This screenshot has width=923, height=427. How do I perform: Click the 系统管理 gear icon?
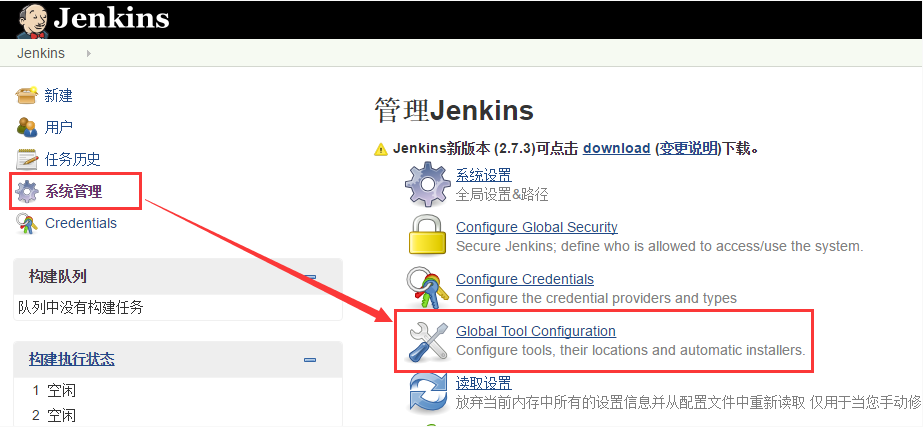[26, 191]
